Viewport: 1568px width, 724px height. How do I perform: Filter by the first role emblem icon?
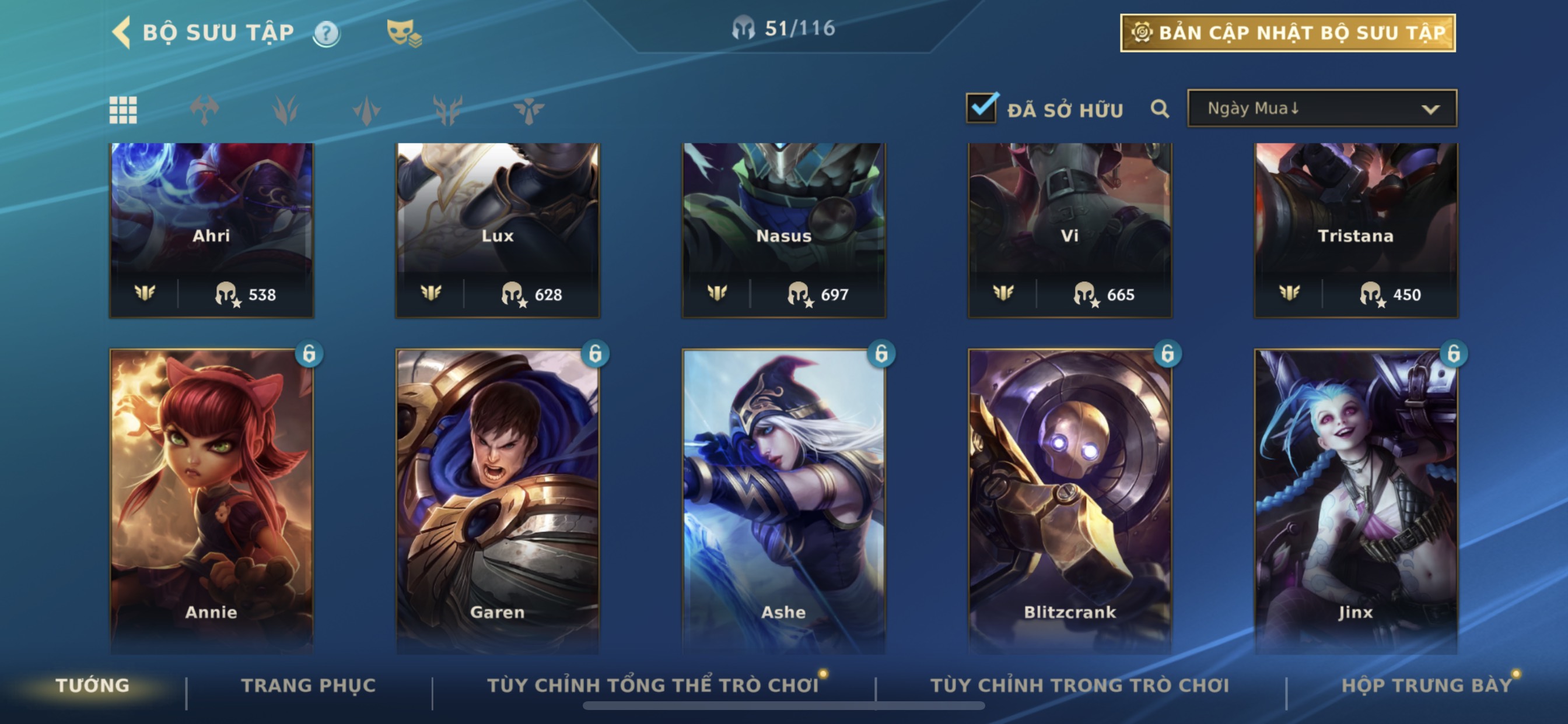(205, 110)
